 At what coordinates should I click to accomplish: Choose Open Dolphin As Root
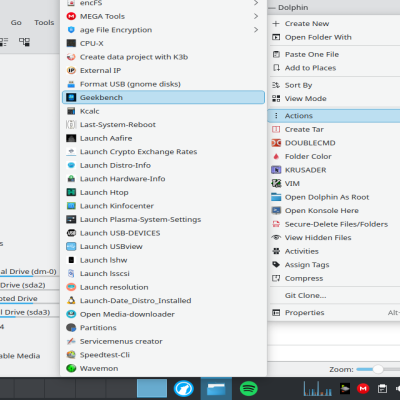pos(334,197)
